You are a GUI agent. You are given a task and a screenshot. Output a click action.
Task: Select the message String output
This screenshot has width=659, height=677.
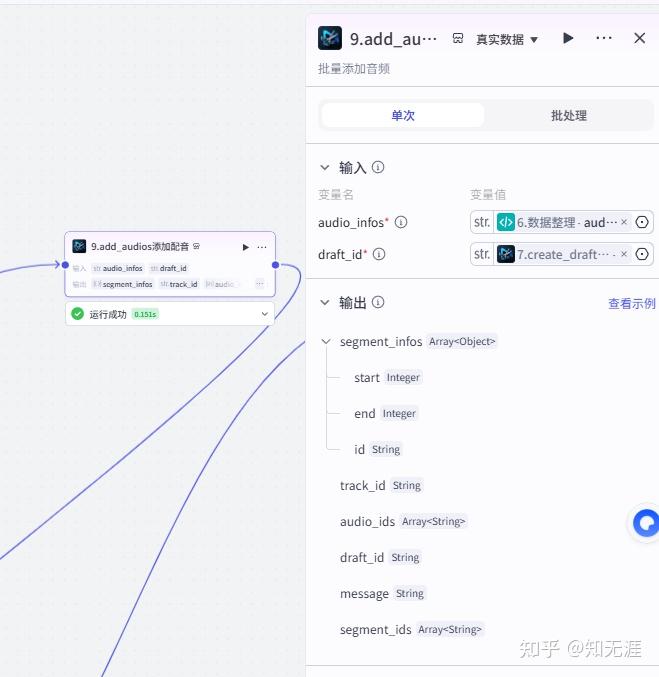pos(383,594)
